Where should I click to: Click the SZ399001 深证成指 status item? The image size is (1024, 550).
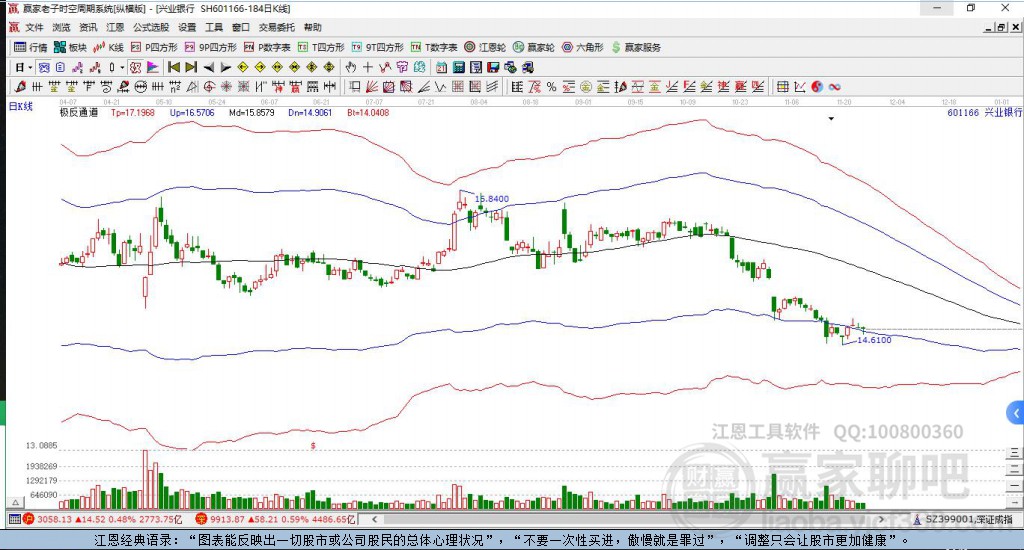pyautogui.click(x=963, y=519)
